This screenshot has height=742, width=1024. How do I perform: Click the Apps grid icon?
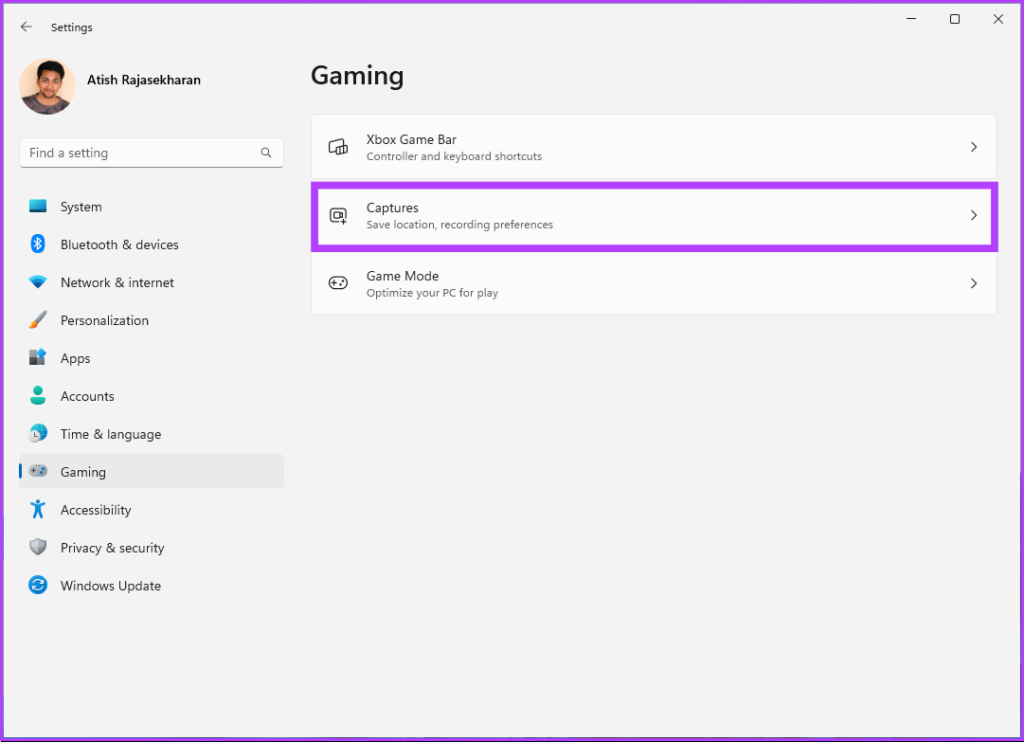pyautogui.click(x=38, y=358)
